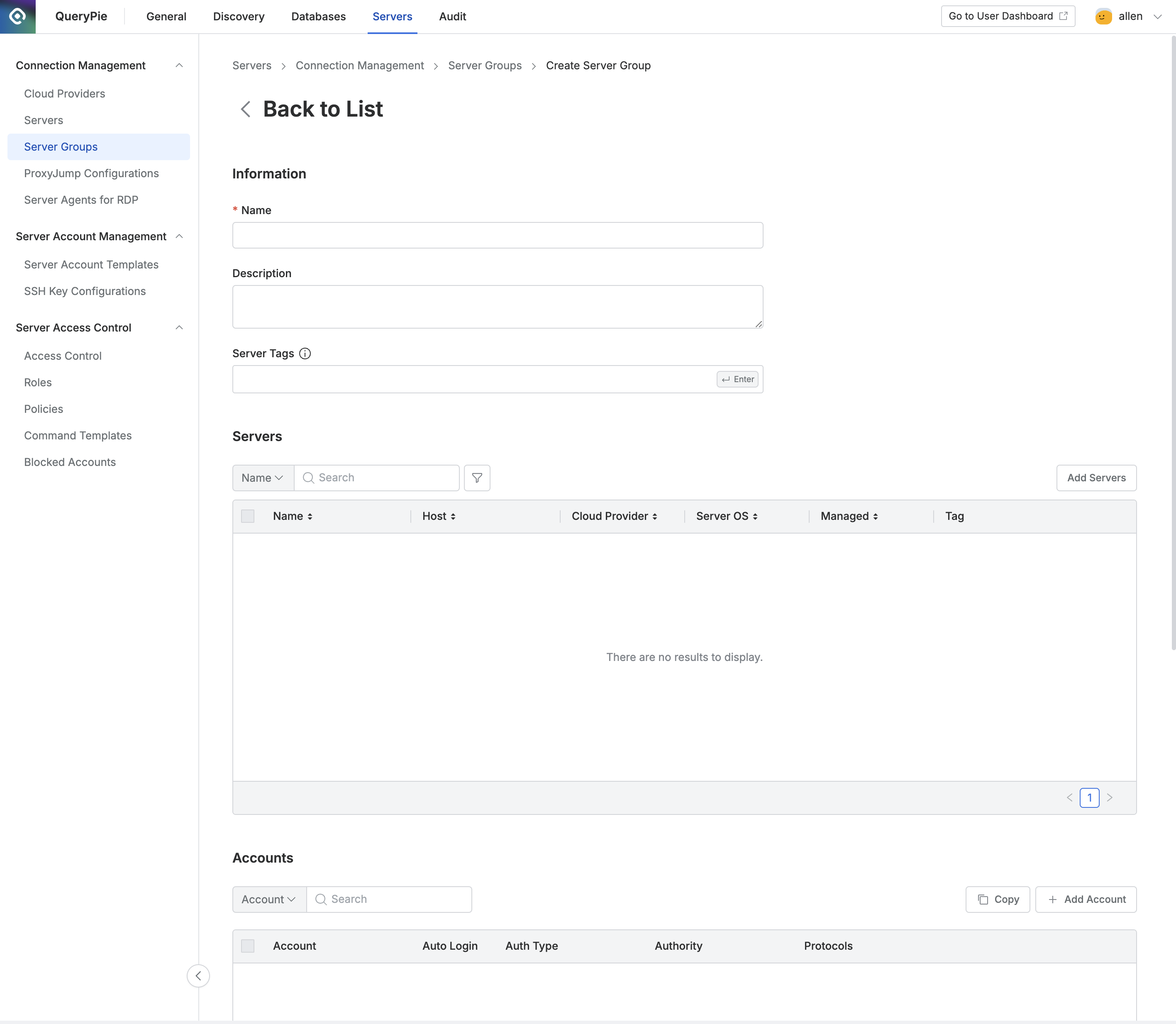Viewport: 1176px width, 1024px height.
Task: Click the allen user avatar
Action: [x=1103, y=17]
